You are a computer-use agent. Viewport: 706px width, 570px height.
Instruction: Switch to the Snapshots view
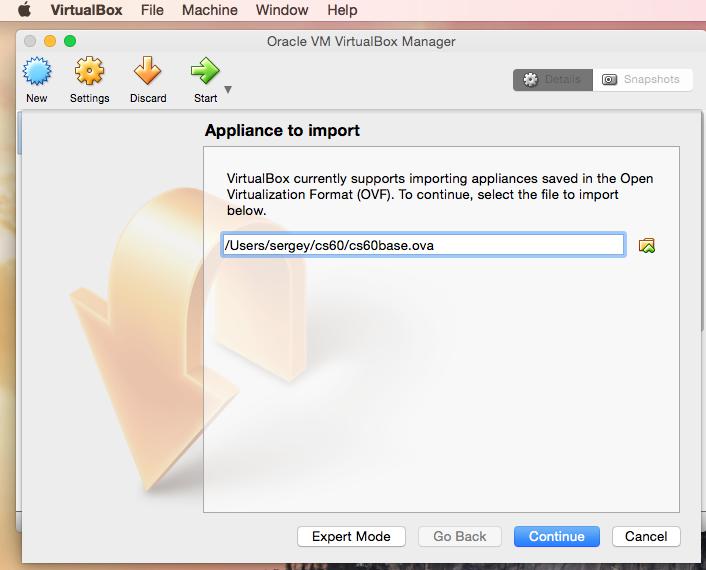click(x=643, y=80)
